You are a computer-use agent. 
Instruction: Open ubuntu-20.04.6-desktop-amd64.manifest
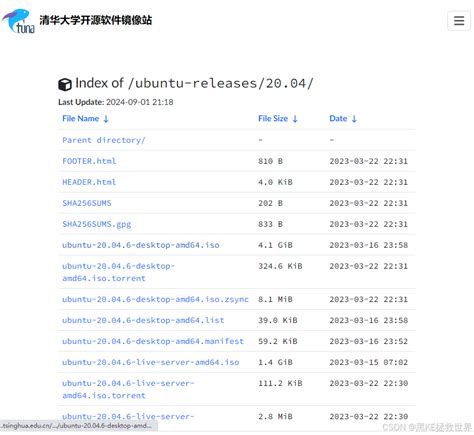pyautogui.click(x=153, y=341)
